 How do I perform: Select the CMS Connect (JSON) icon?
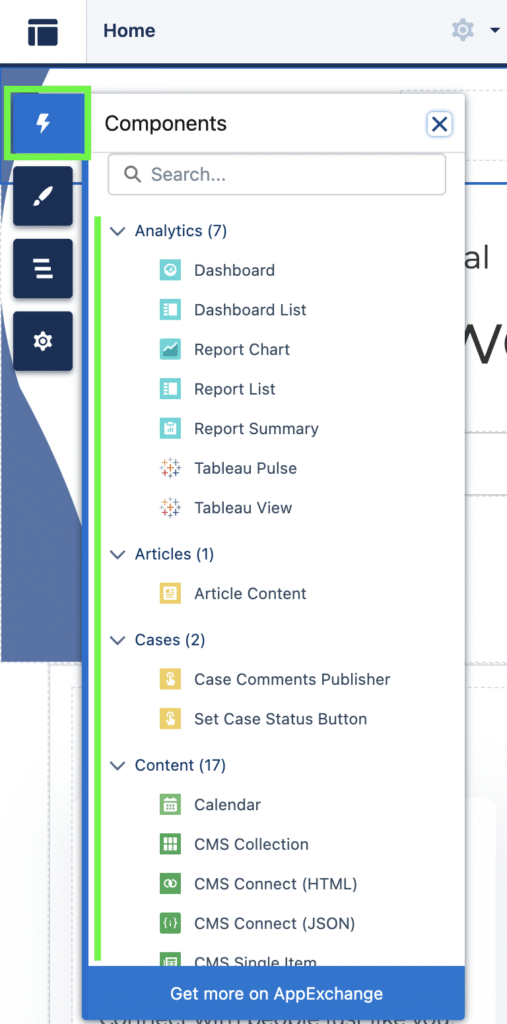pos(171,923)
